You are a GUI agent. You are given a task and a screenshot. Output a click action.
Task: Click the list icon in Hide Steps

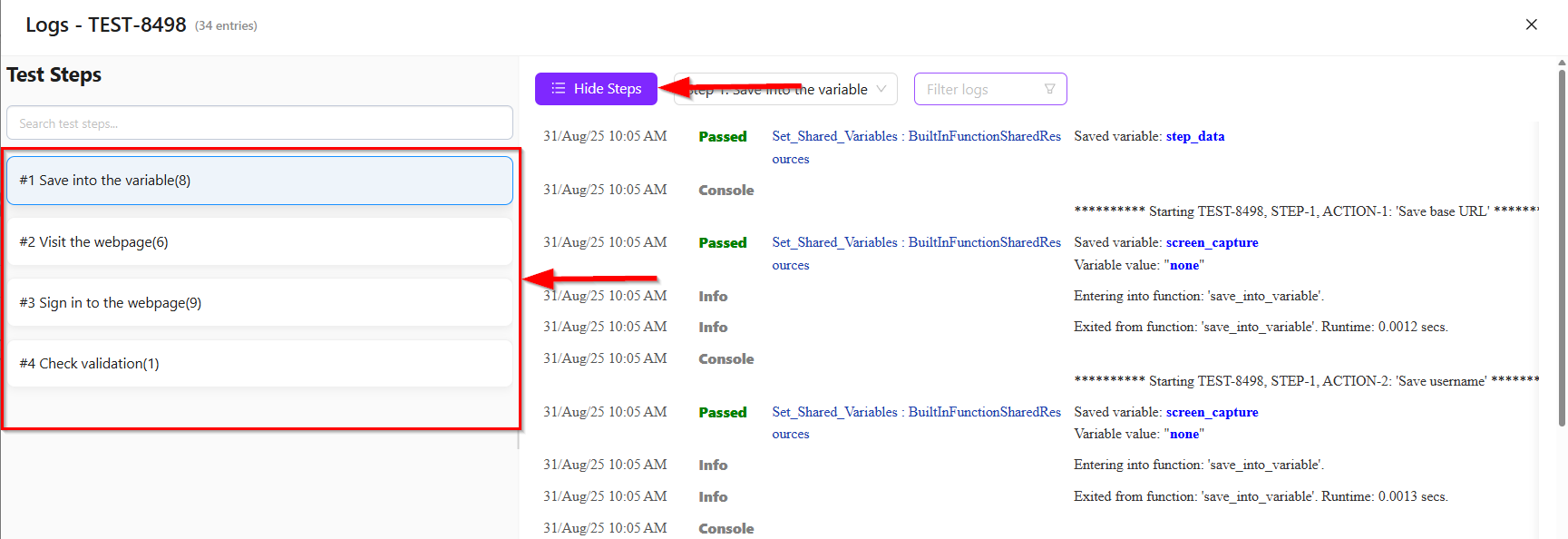(x=558, y=89)
